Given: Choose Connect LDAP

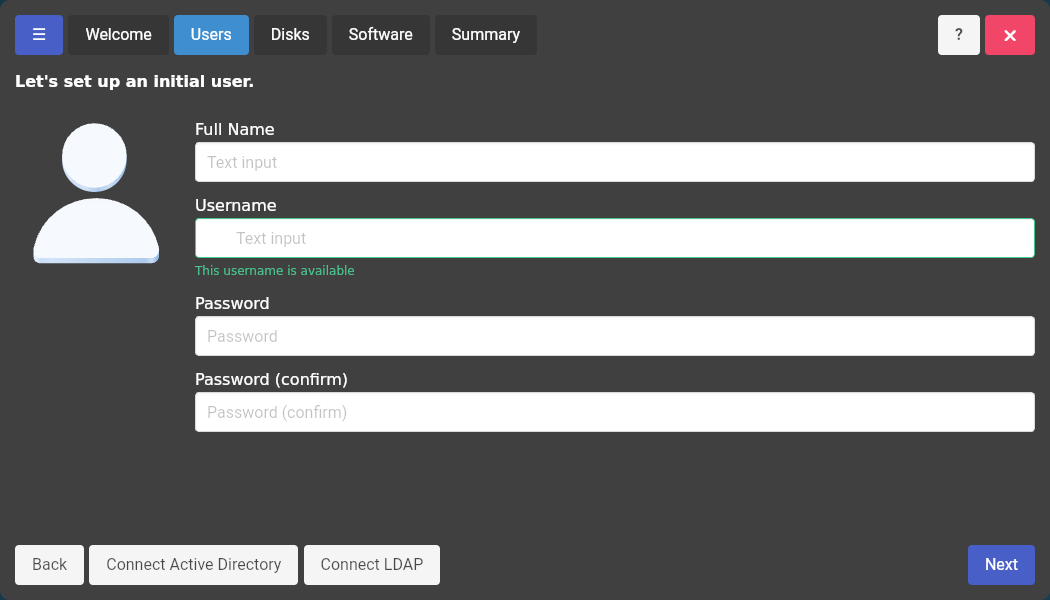Looking at the screenshot, I should (x=371, y=565).
